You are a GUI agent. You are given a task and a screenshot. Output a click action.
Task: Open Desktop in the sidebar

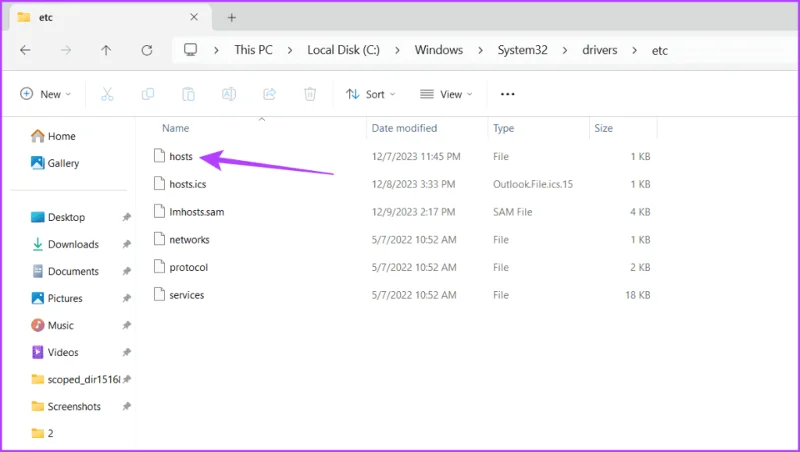58,217
